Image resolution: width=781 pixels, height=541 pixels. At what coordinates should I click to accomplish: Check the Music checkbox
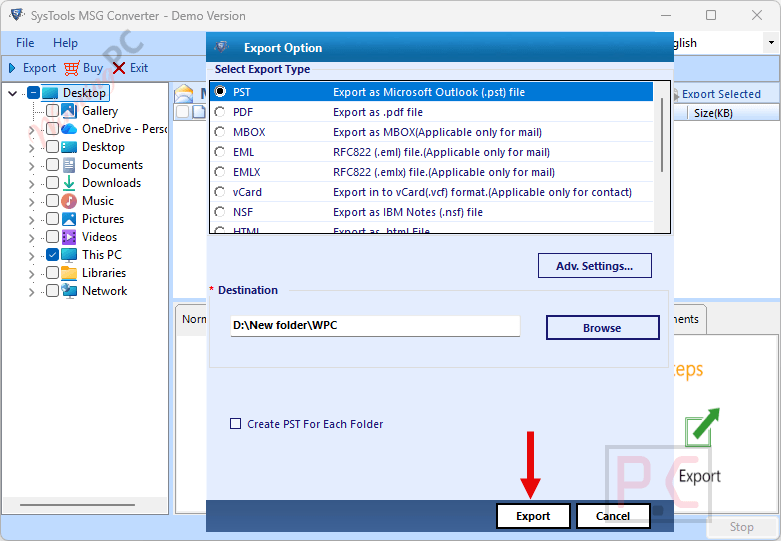tap(52, 201)
